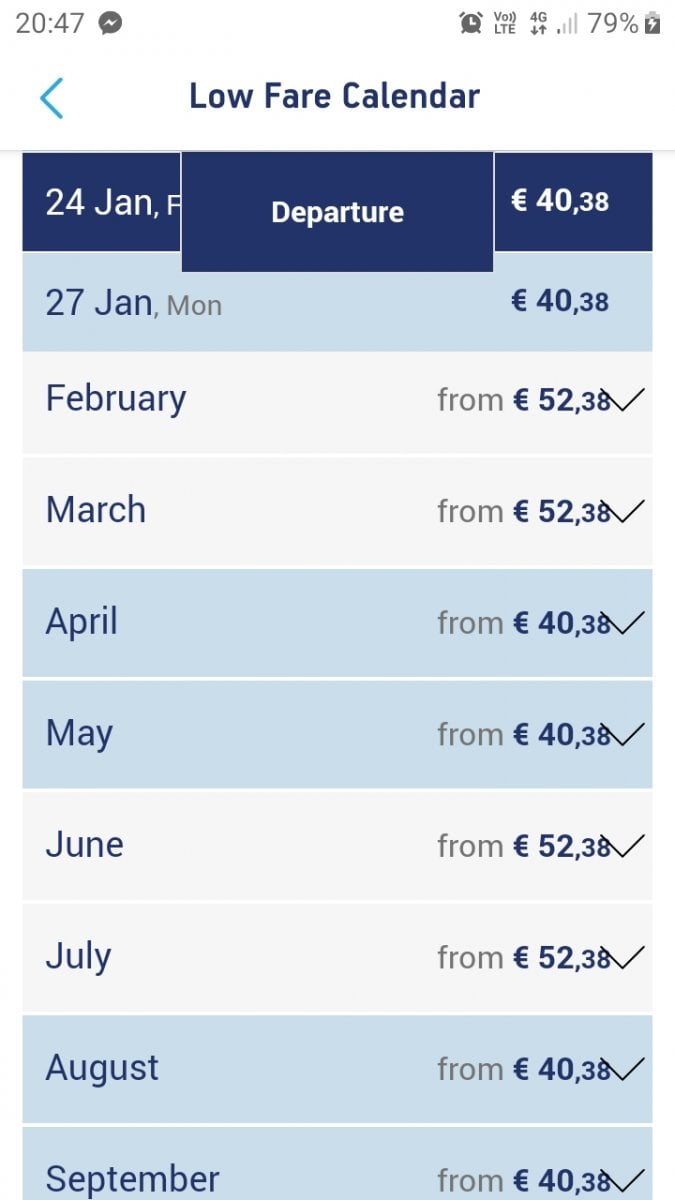Expand February fares chevron
Image resolution: width=675 pixels, height=1200 pixels.
(627, 401)
